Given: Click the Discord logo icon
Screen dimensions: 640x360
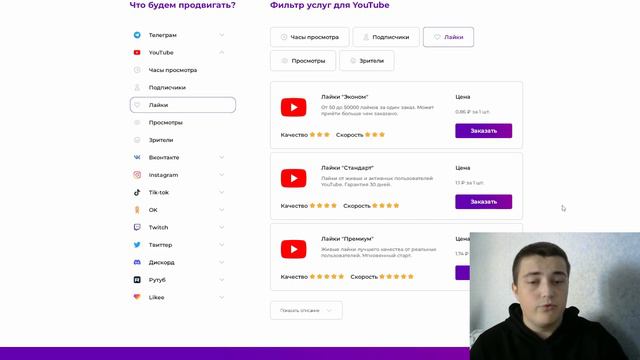Looking at the screenshot, I should click(x=137, y=262).
